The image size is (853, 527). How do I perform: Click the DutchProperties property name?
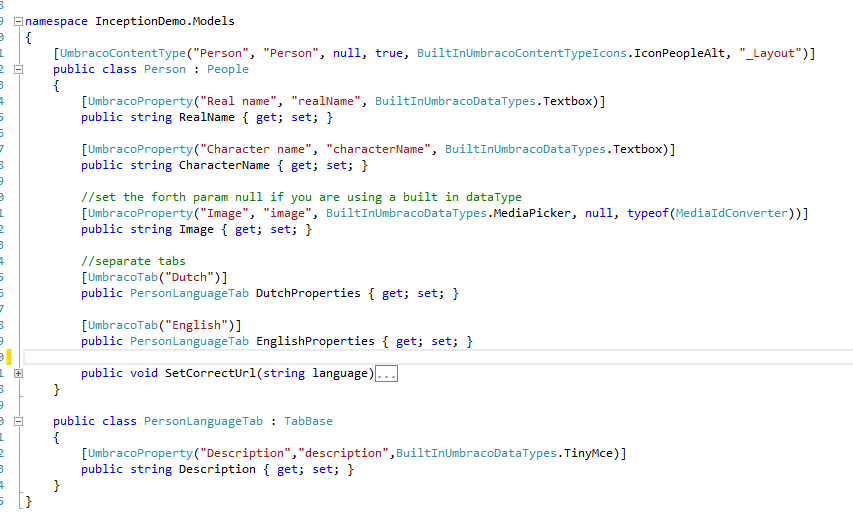(x=308, y=294)
